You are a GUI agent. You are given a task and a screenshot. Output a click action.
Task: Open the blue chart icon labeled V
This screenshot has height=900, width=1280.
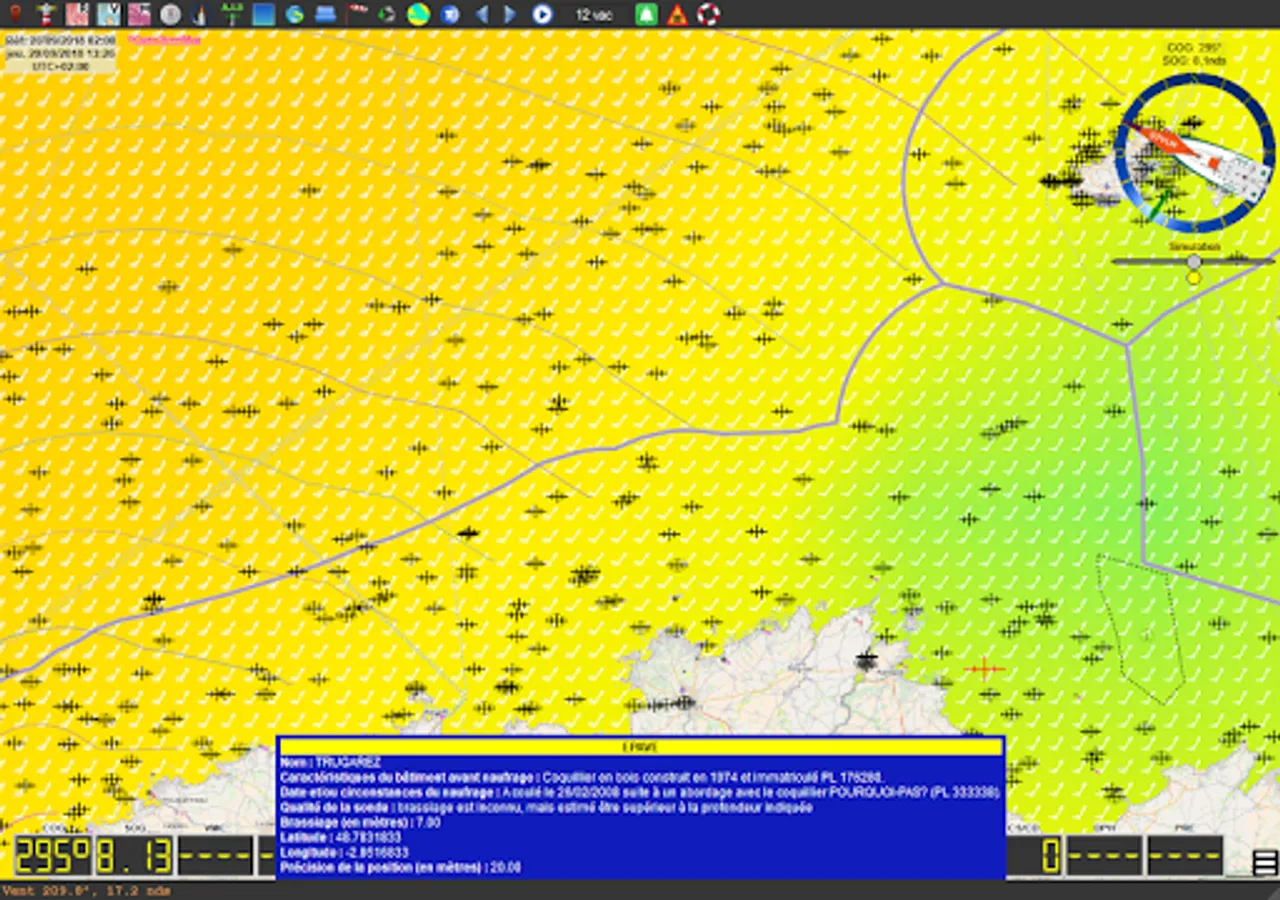(108, 14)
